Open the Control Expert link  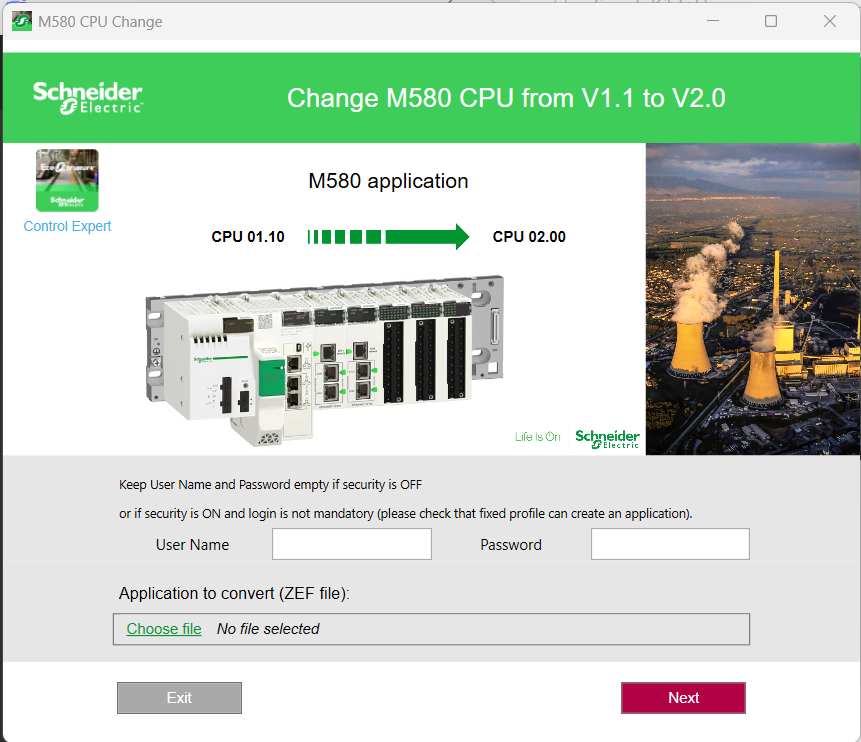[67, 226]
